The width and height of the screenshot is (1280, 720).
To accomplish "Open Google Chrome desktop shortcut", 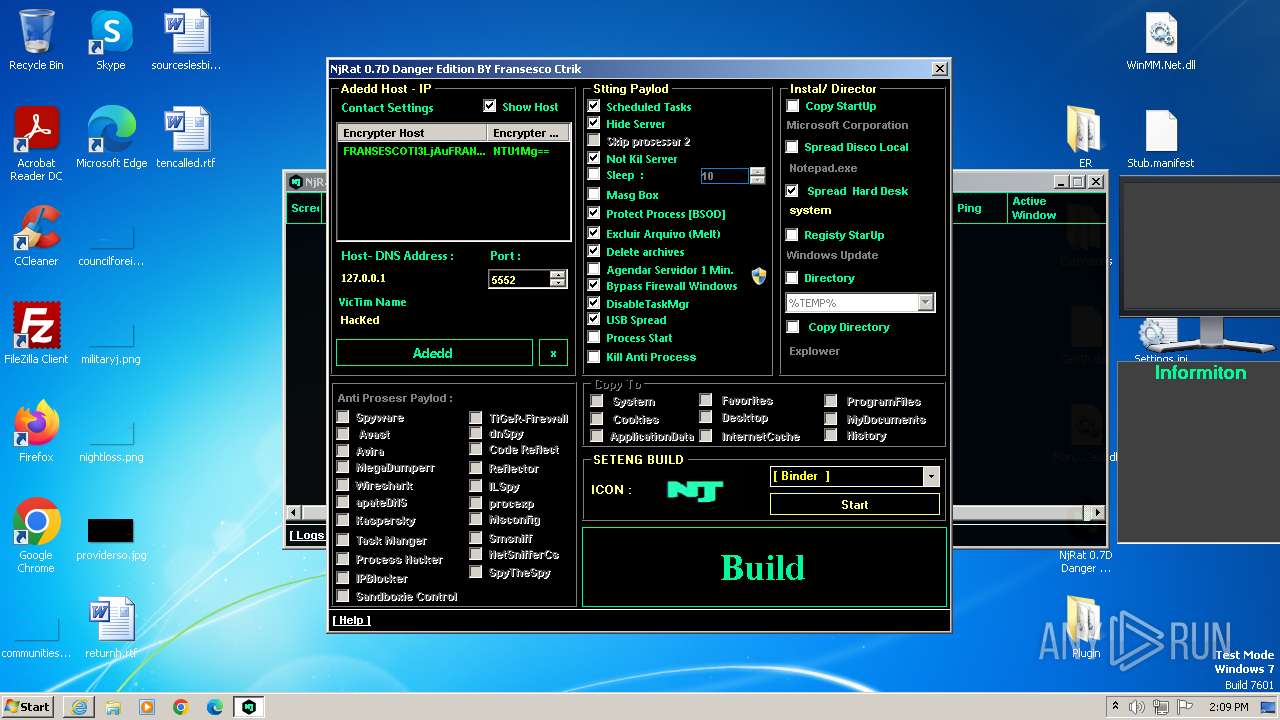I will tap(36, 536).
